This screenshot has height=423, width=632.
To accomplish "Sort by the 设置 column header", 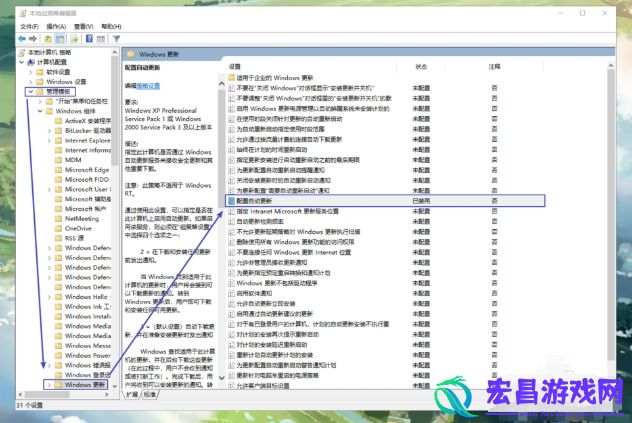I will tap(235, 67).
